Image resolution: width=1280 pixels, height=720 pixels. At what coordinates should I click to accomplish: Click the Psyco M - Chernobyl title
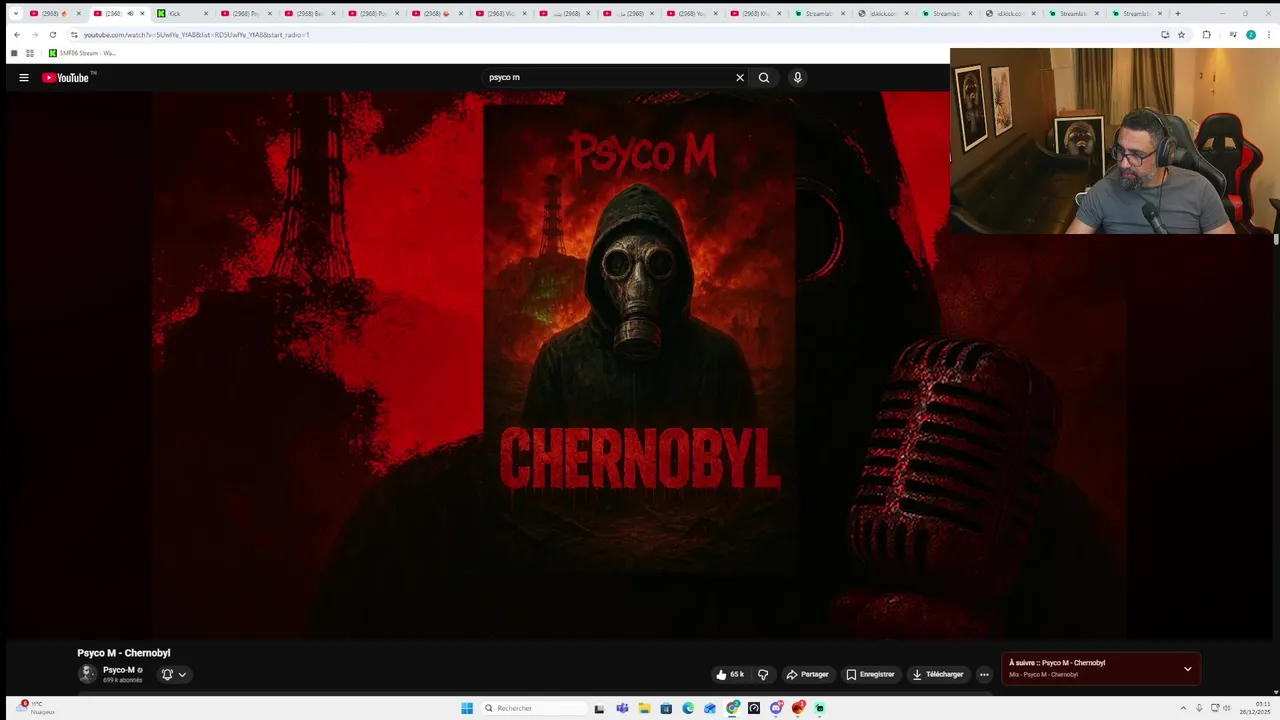click(x=124, y=653)
